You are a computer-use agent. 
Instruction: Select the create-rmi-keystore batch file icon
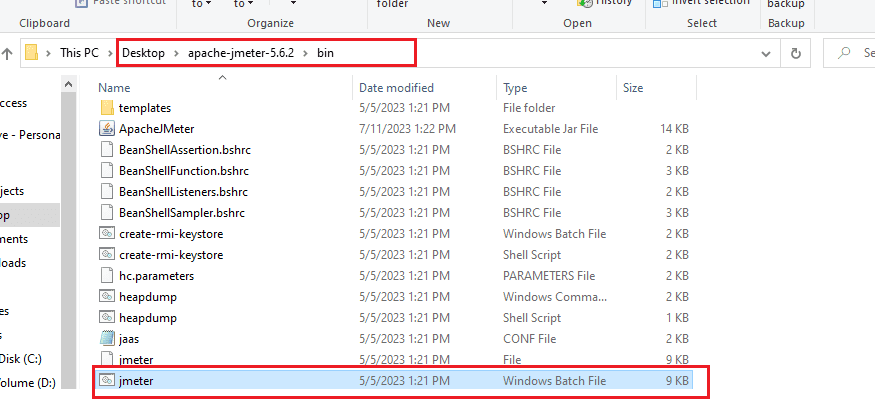108,234
